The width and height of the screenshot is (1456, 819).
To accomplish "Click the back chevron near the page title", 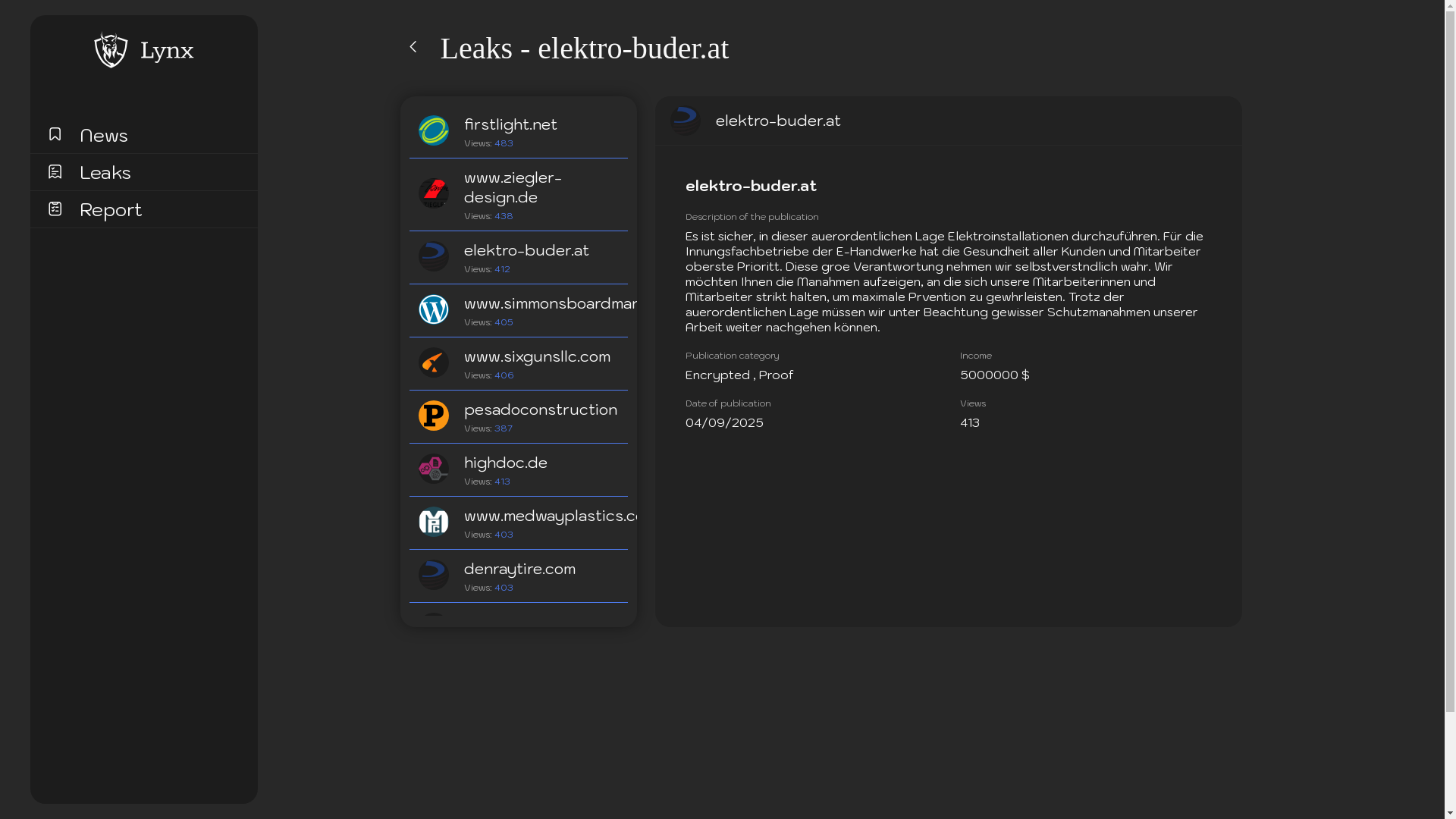I will coord(413,46).
